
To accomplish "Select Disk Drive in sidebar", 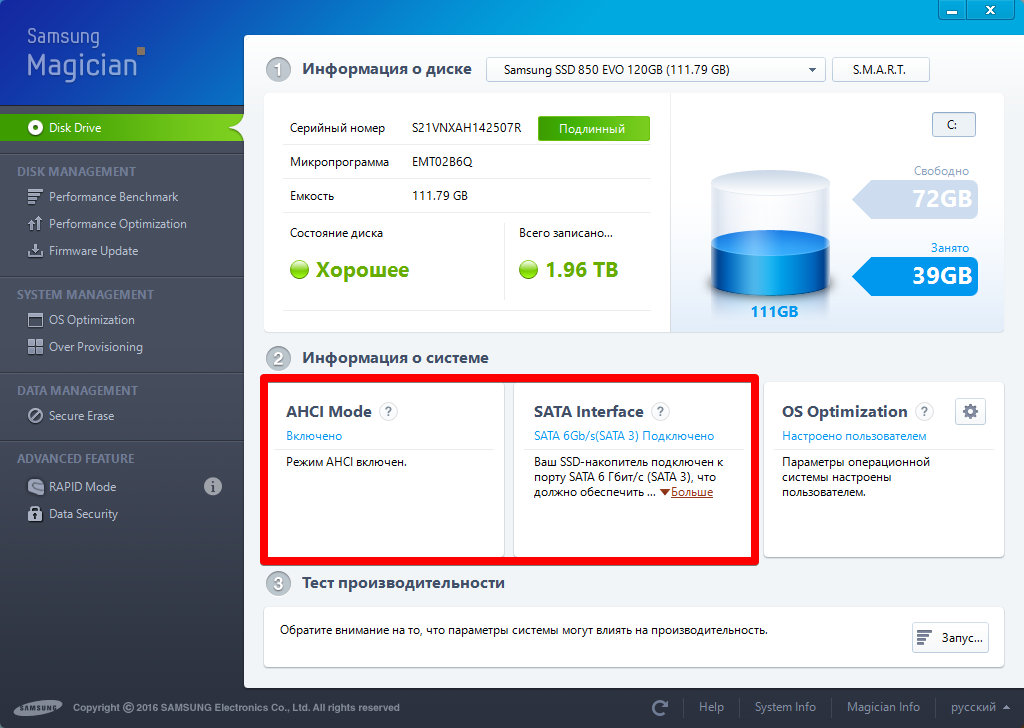I will click(x=121, y=127).
